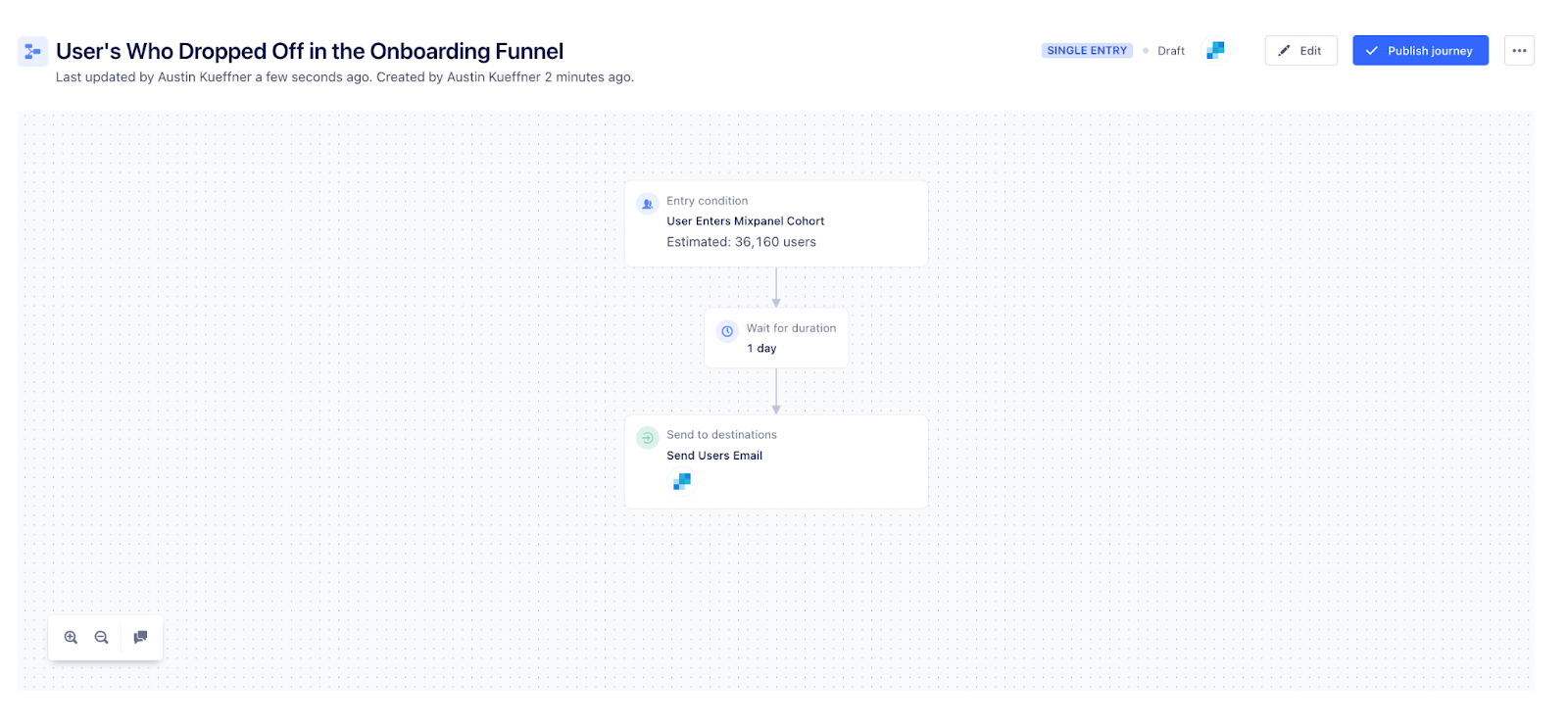Screen dimensions: 1568x726
Task: Click the Publish journey button
Action: 1419,50
